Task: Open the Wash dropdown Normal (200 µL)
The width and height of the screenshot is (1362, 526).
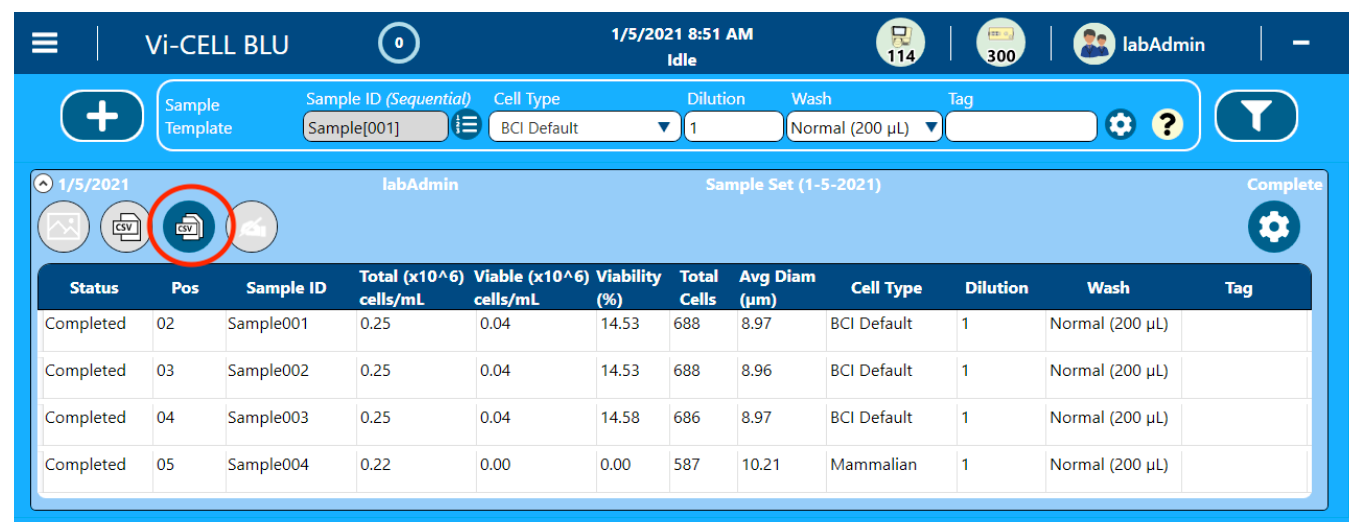Action: tap(864, 127)
